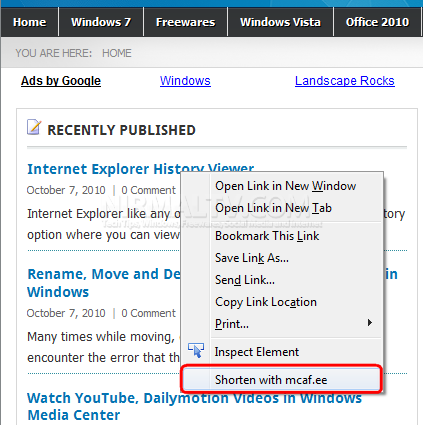
Task: Click the Recently Published notepad icon
Action: (x=34, y=127)
